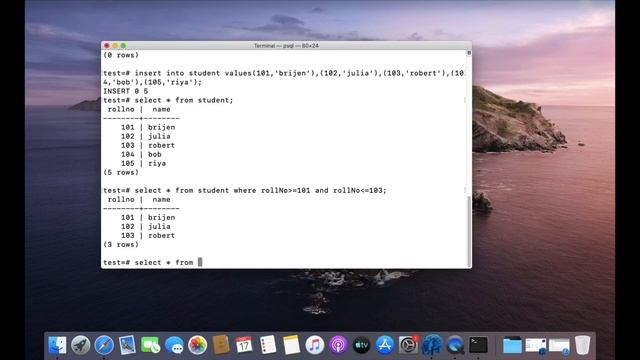Image resolution: width=640 pixels, height=360 pixels.
Task: Open the blue Downloads folder in dock
Action: pyautogui.click(x=512, y=345)
